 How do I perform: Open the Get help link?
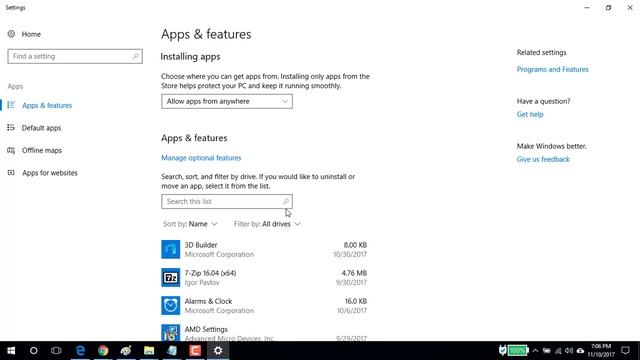[x=530, y=114]
